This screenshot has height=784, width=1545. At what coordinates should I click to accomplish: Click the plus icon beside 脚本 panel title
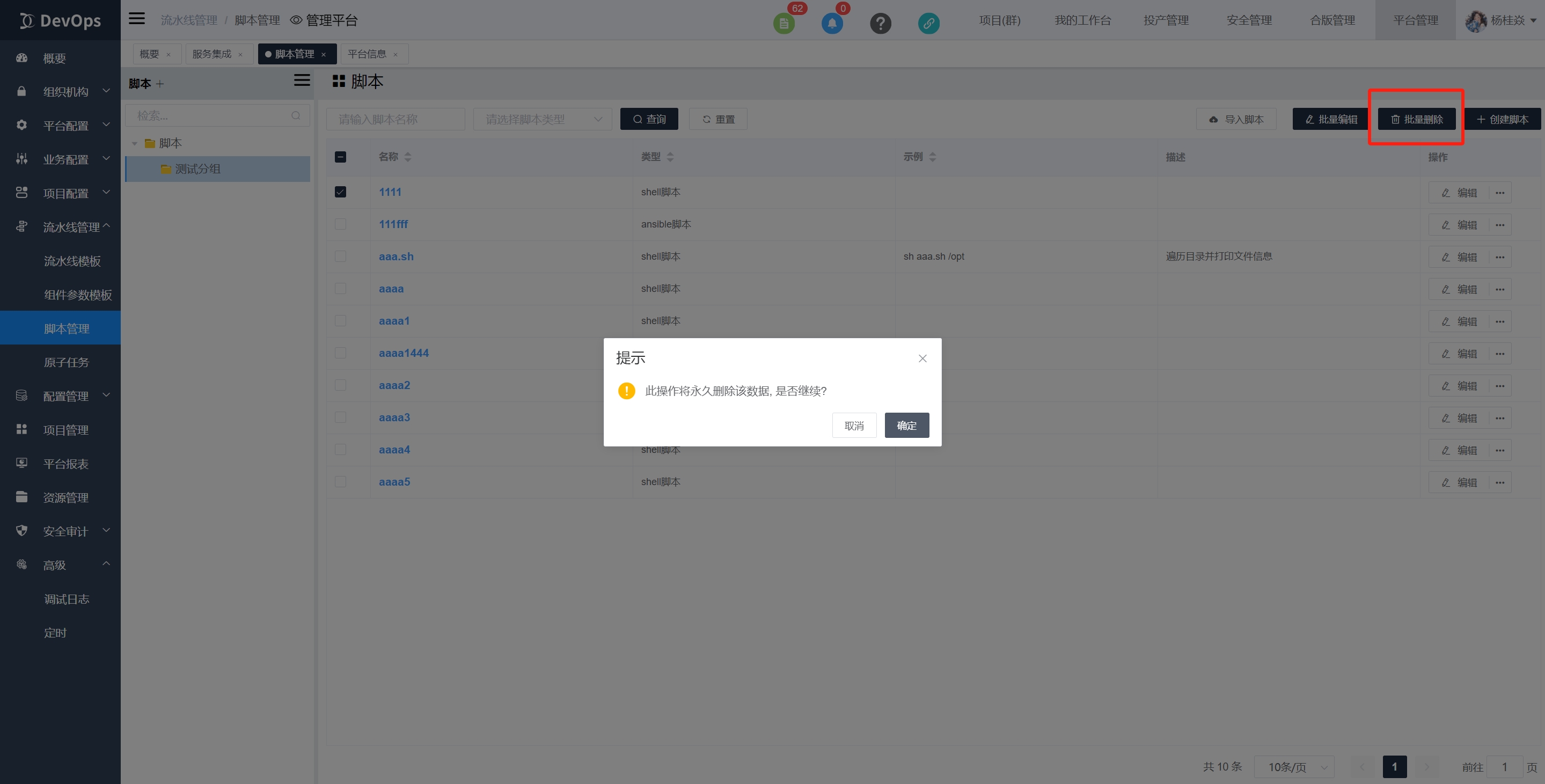[x=159, y=84]
